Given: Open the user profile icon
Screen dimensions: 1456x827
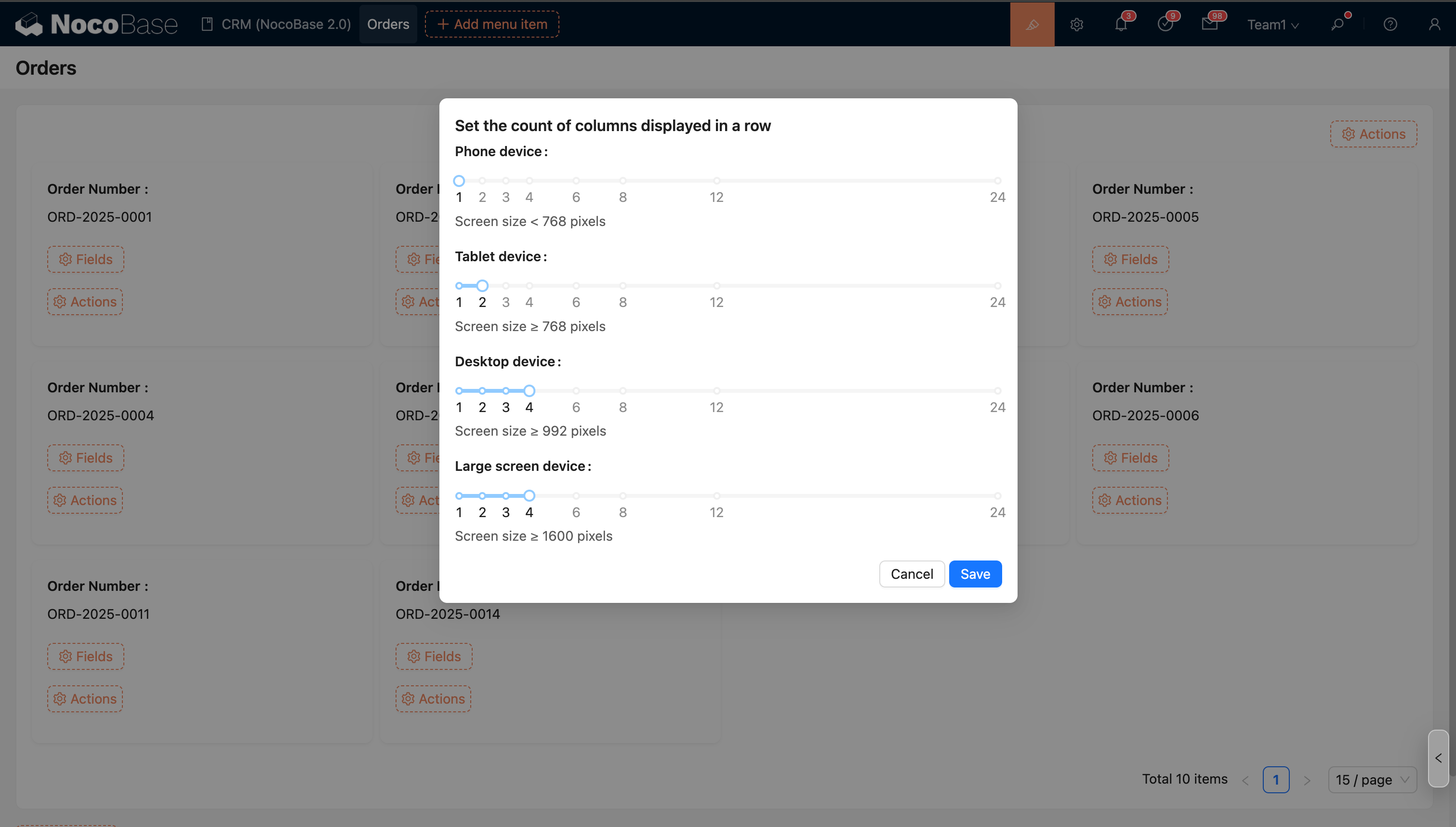Looking at the screenshot, I should [x=1434, y=25].
